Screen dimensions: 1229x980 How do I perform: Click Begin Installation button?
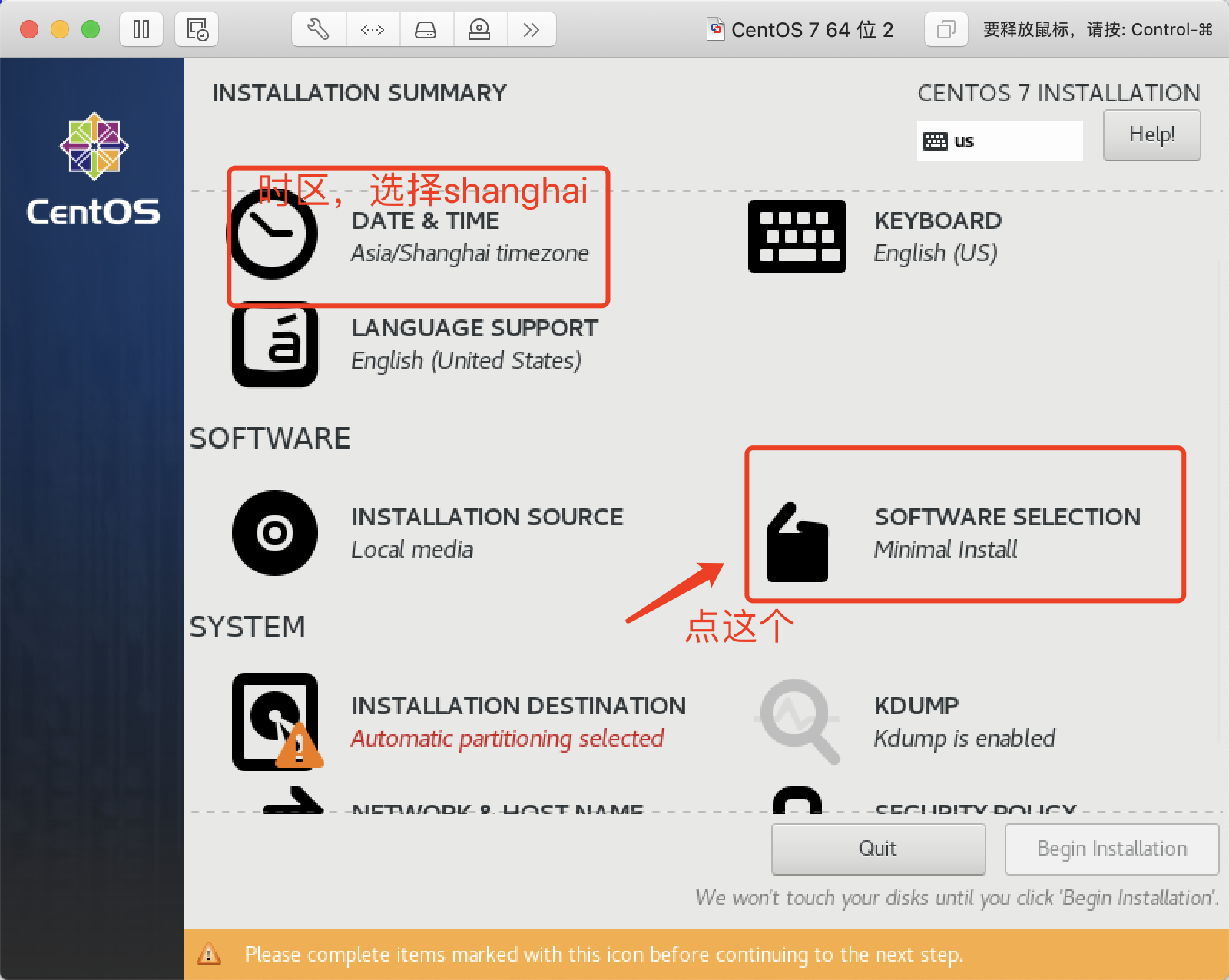[x=1111, y=849]
